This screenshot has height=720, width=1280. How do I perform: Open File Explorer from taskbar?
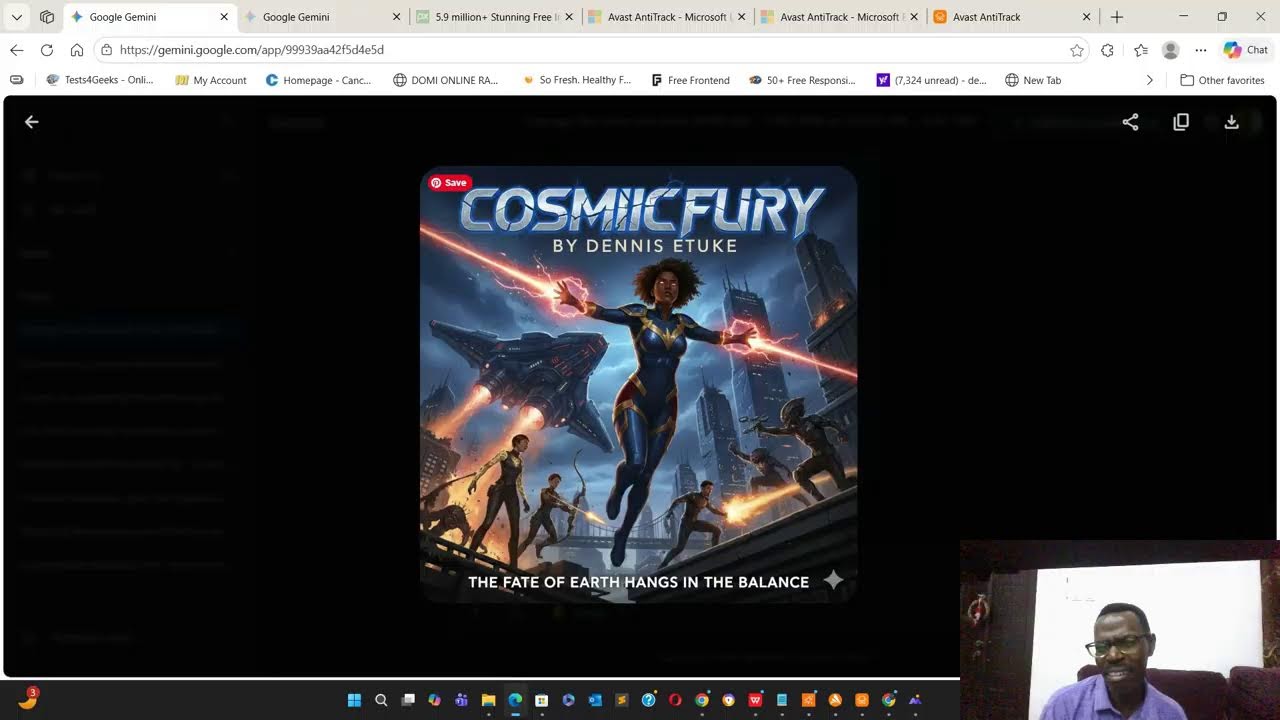tap(488, 700)
